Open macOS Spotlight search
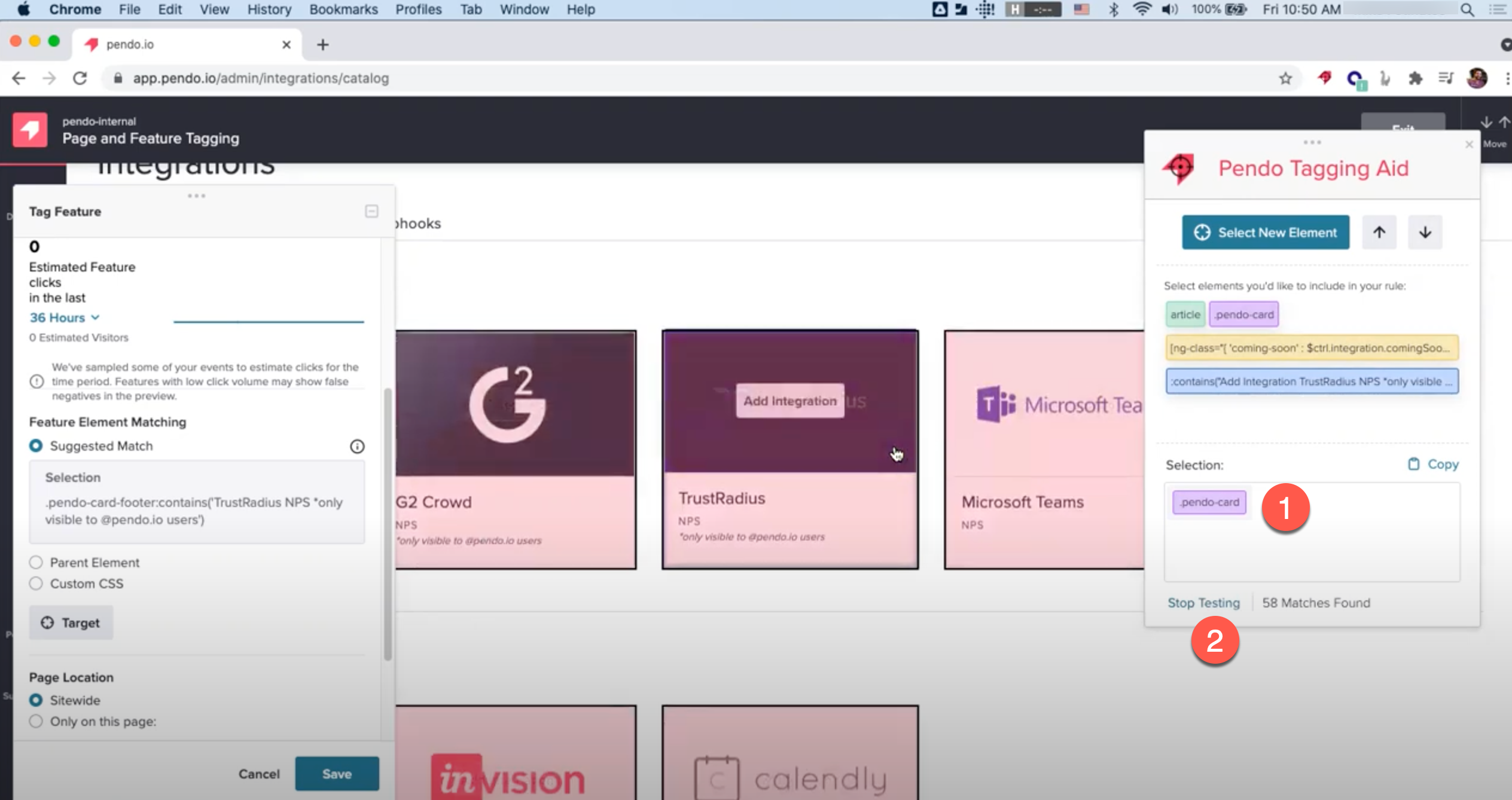Viewport: 1512px width, 800px height. (x=1467, y=10)
